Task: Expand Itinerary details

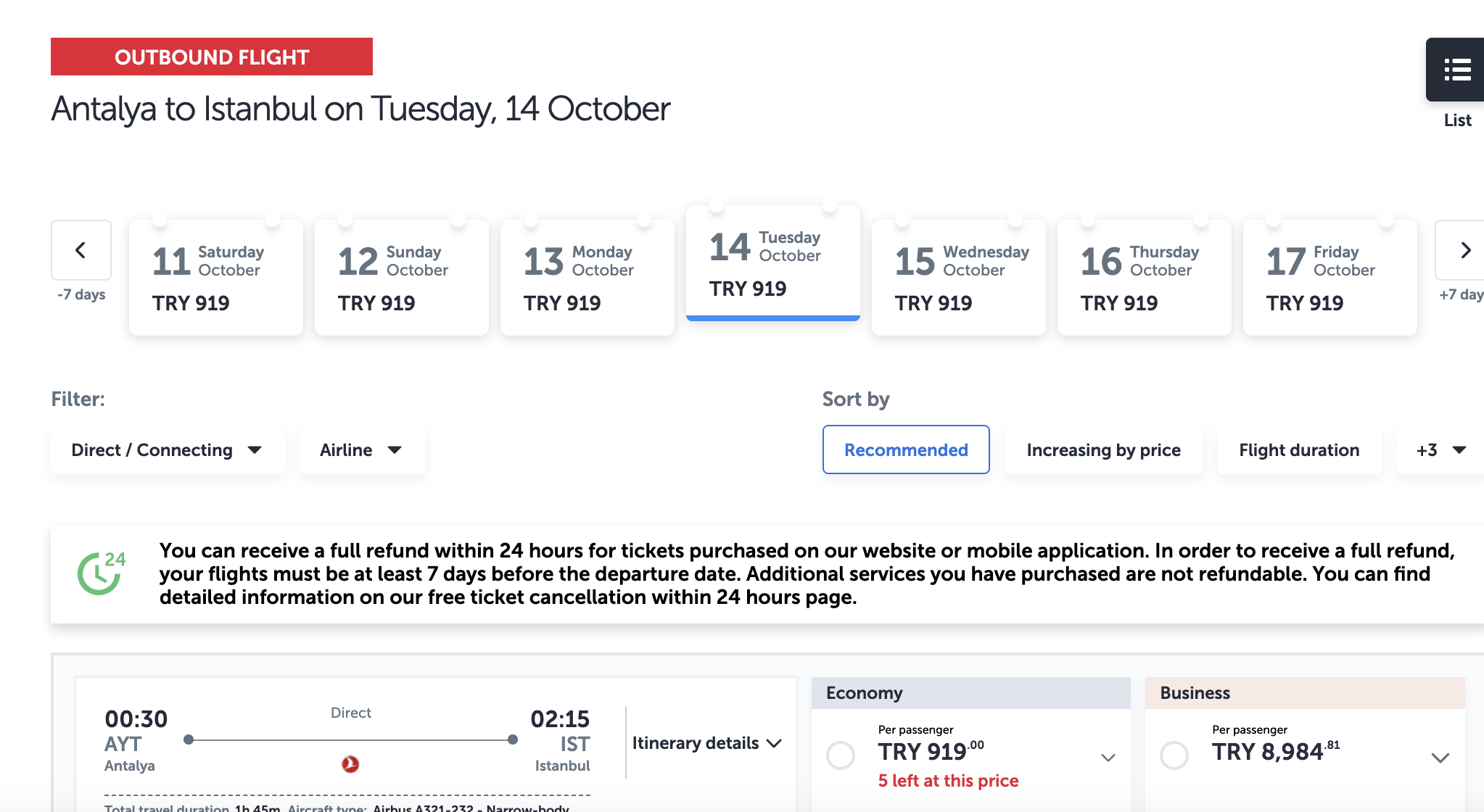Action: (x=706, y=743)
